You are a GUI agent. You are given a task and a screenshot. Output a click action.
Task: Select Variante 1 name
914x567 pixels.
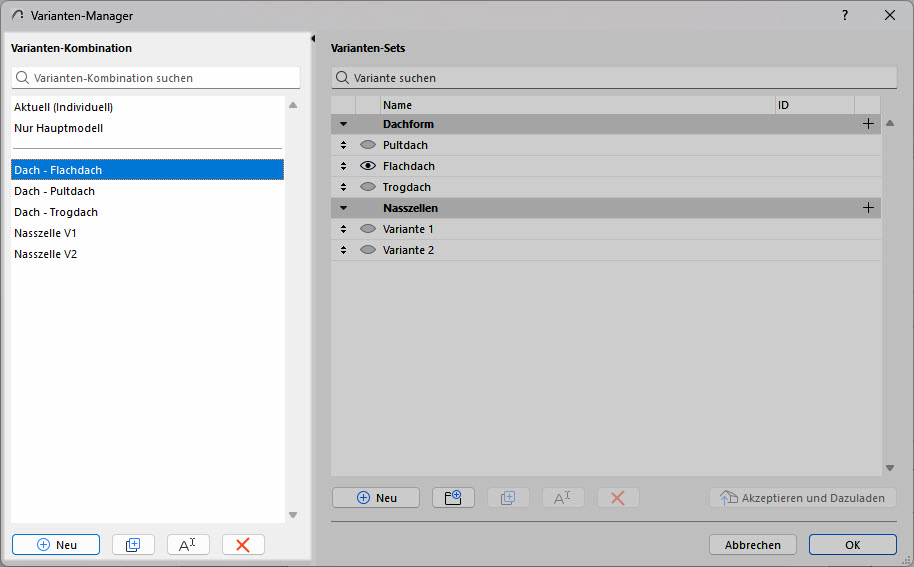(408, 229)
